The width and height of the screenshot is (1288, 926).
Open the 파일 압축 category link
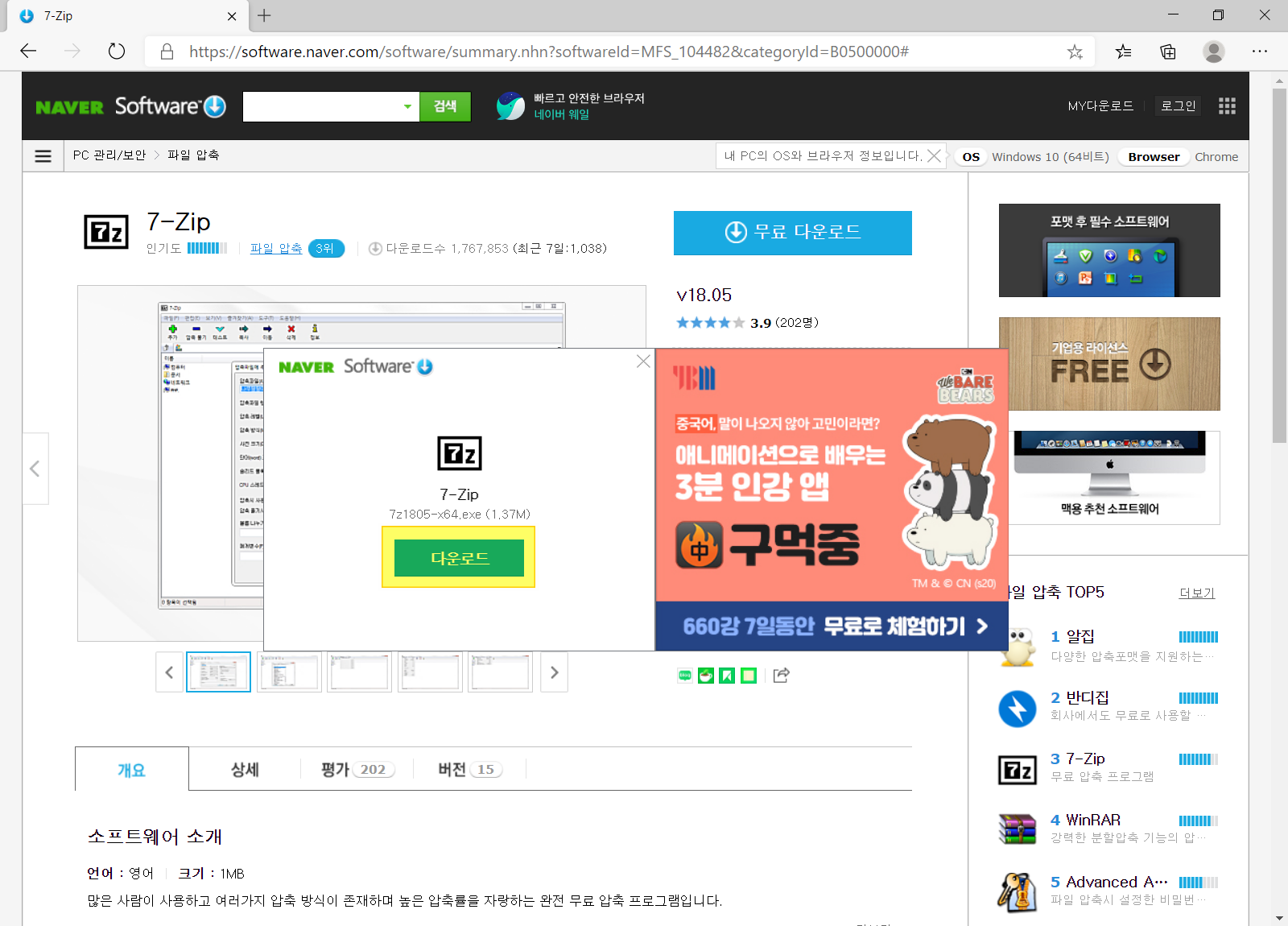pos(276,248)
